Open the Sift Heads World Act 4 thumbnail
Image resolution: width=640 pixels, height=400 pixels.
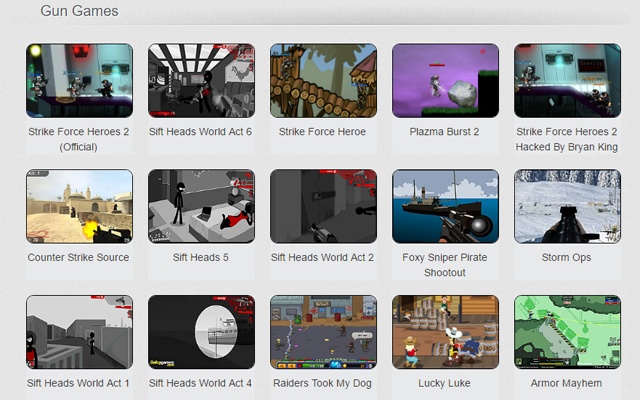tap(202, 332)
